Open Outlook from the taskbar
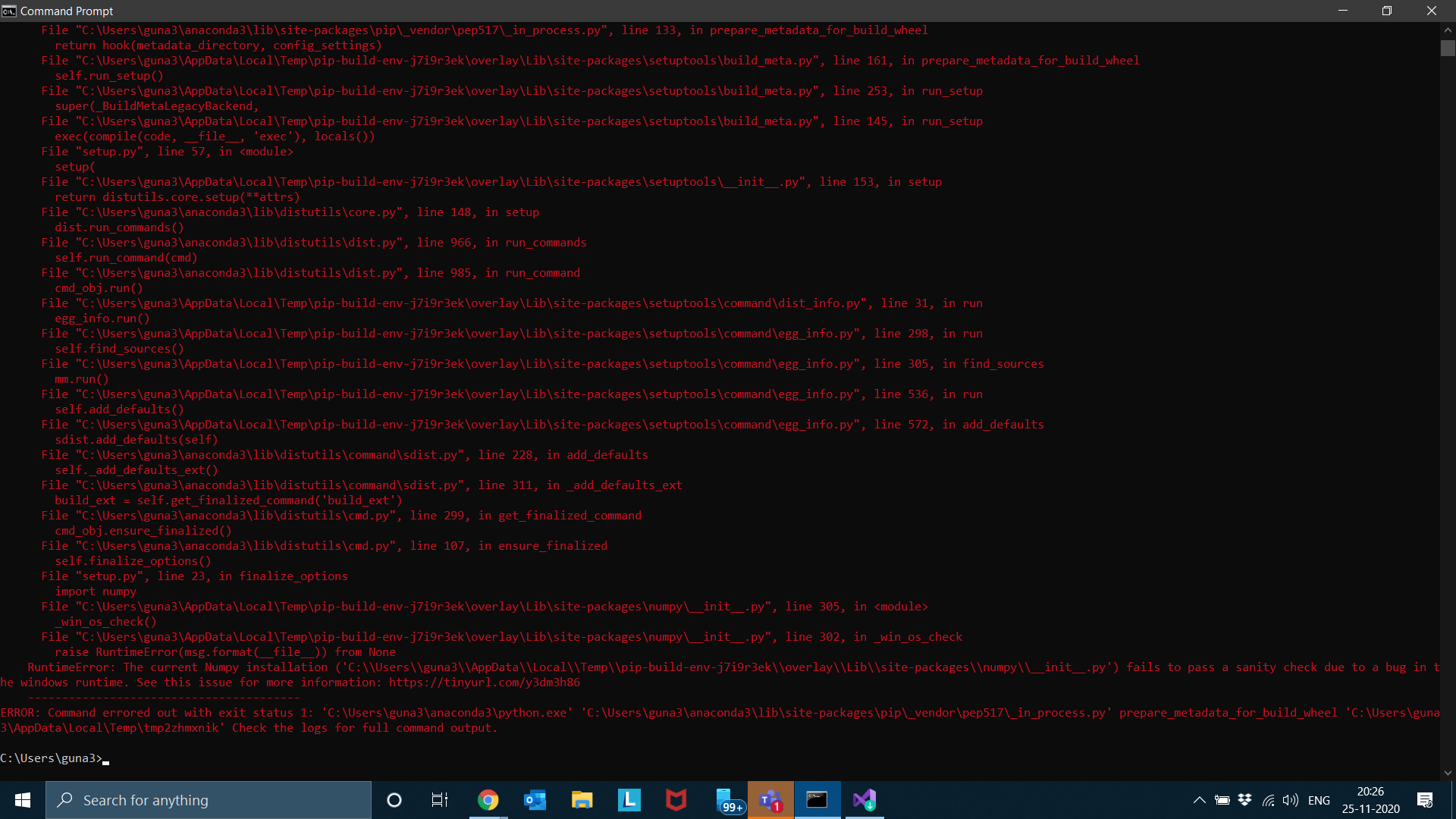The image size is (1456, 819). click(535, 800)
